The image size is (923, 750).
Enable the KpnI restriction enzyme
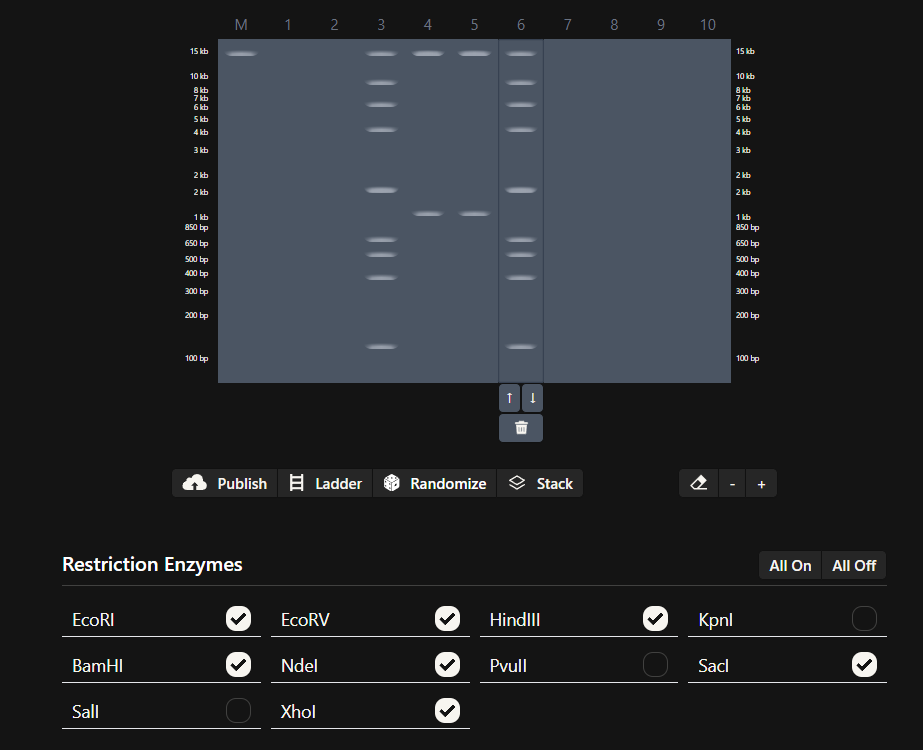pyautogui.click(x=864, y=618)
